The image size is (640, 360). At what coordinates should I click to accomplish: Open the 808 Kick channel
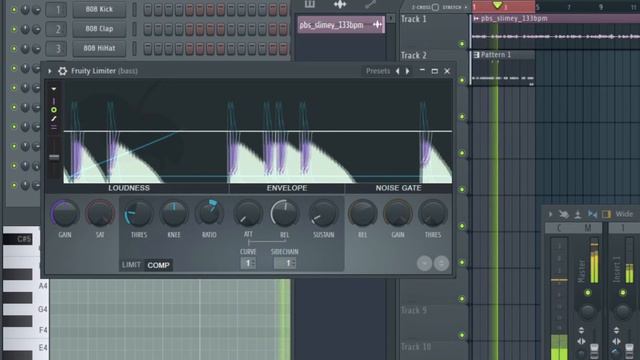point(99,9)
